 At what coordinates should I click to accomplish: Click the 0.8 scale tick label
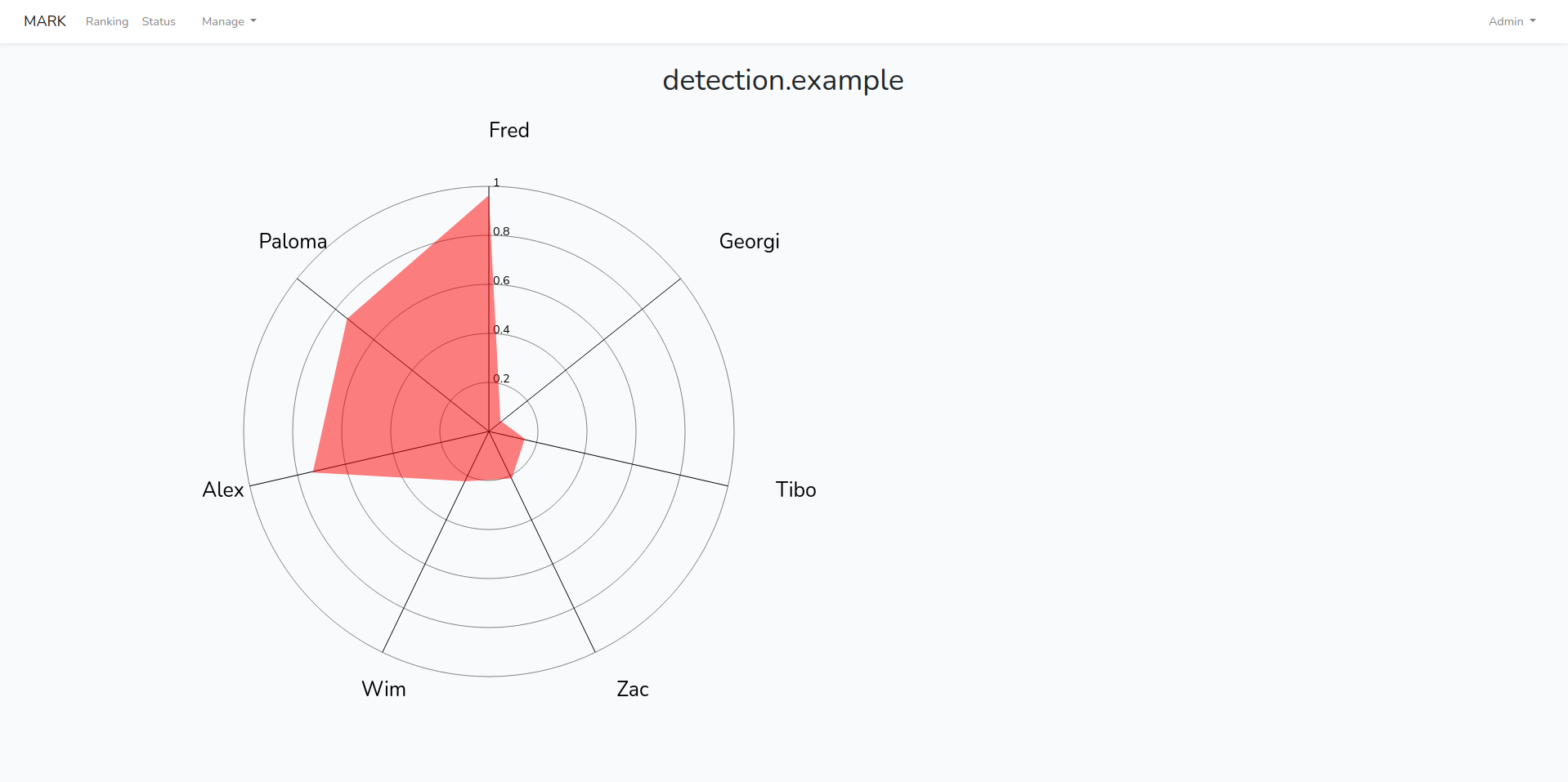(x=501, y=231)
